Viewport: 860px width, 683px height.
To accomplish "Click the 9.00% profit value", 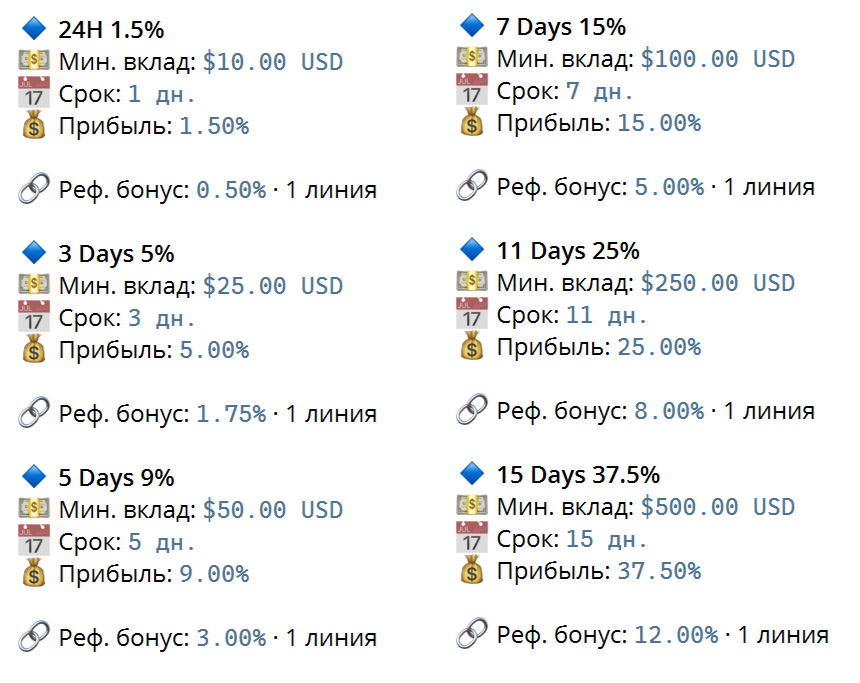I will [x=214, y=574].
